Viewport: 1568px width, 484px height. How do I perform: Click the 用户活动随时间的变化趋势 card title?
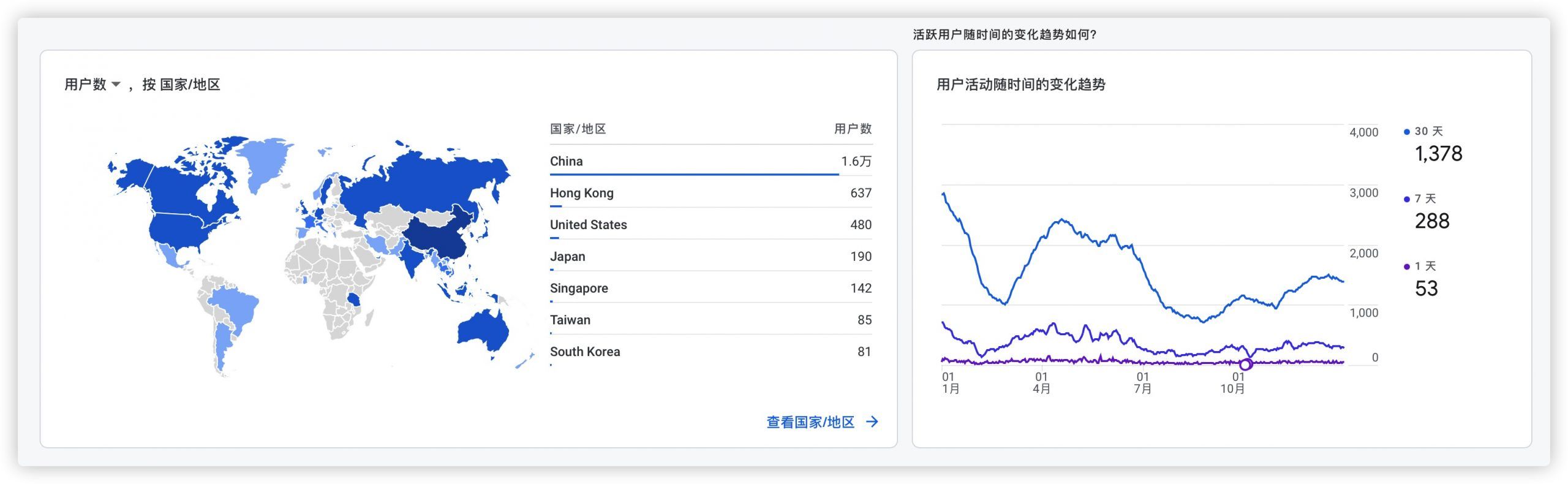pyautogui.click(x=1020, y=85)
